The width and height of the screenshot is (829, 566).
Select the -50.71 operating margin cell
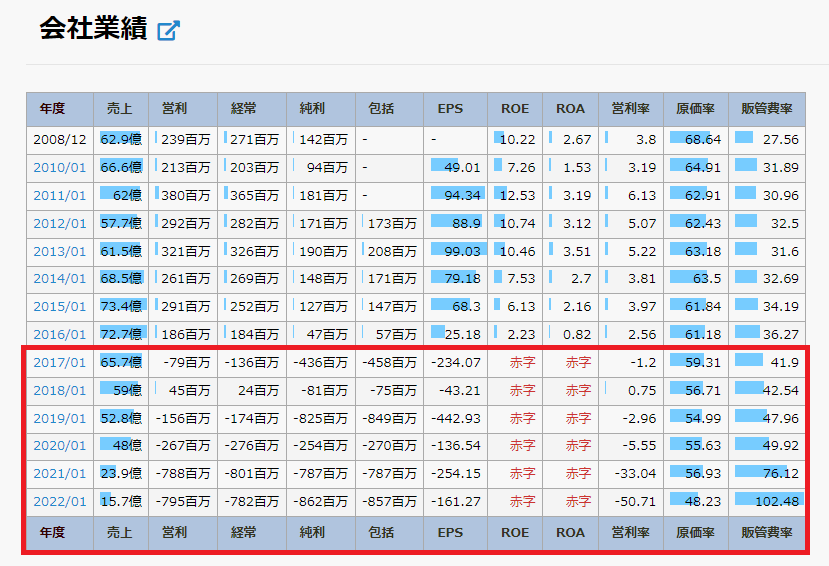631,502
